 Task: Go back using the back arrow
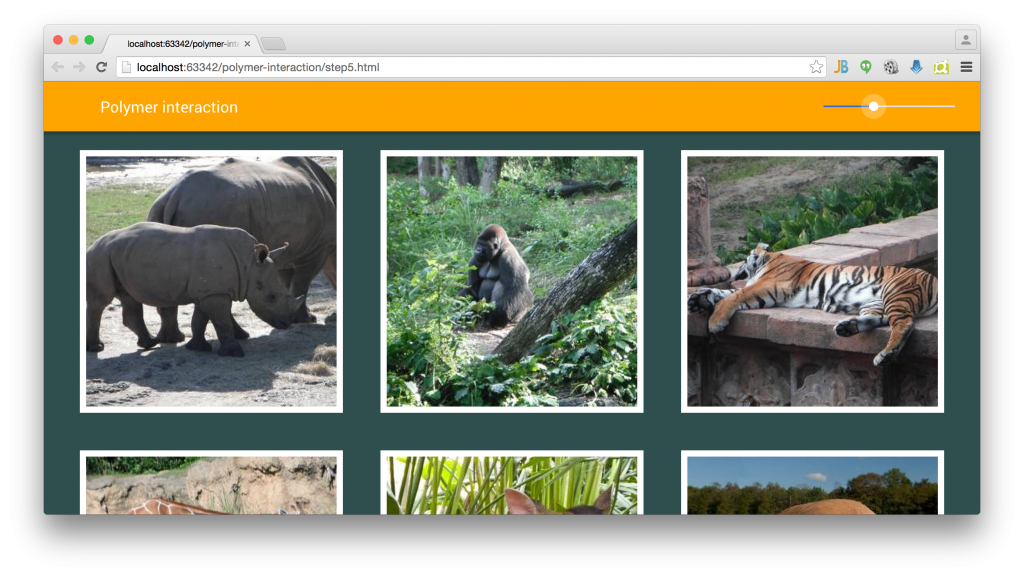(x=58, y=67)
